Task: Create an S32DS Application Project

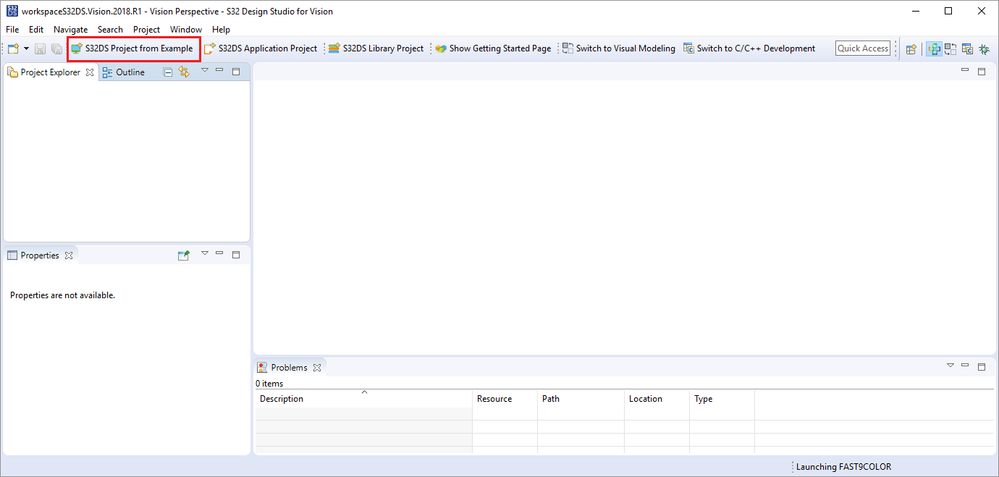Action: coord(261,48)
